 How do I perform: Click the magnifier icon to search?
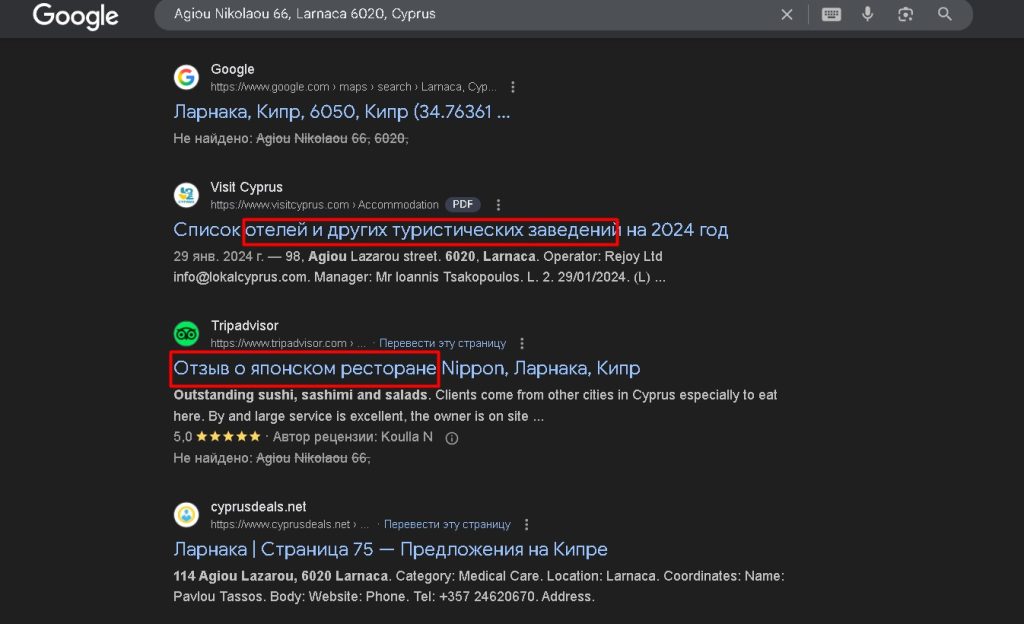point(944,14)
